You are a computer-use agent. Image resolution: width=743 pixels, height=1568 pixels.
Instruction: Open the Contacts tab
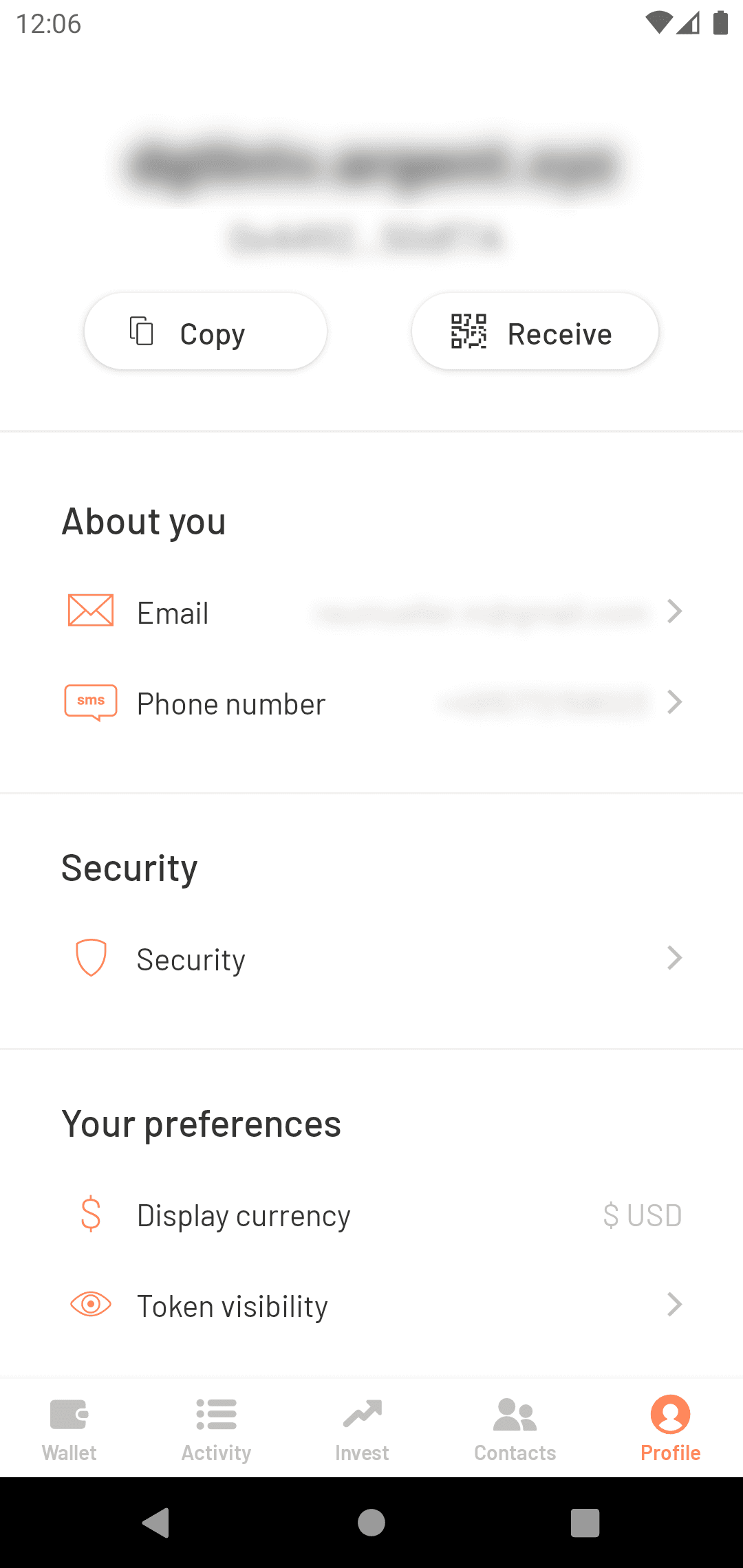(515, 1428)
